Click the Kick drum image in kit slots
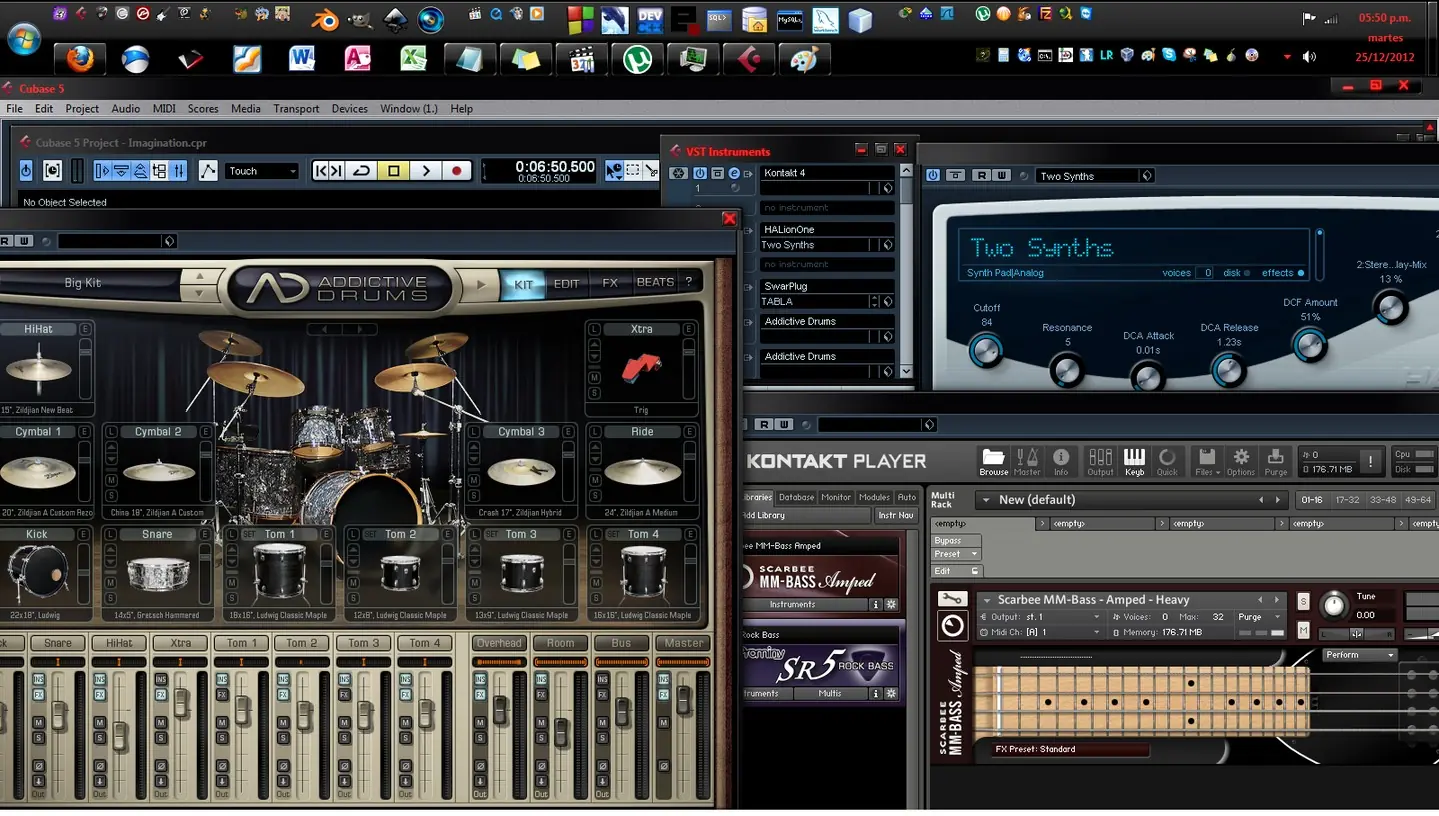 click(x=37, y=575)
